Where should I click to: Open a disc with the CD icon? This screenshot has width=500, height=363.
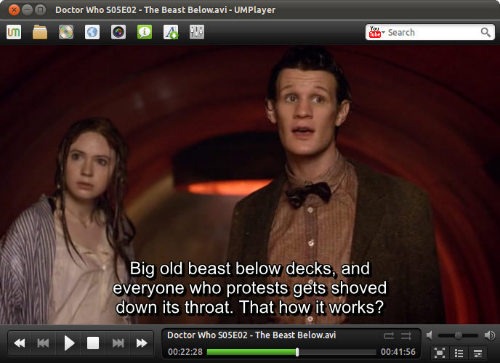pos(66,32)
